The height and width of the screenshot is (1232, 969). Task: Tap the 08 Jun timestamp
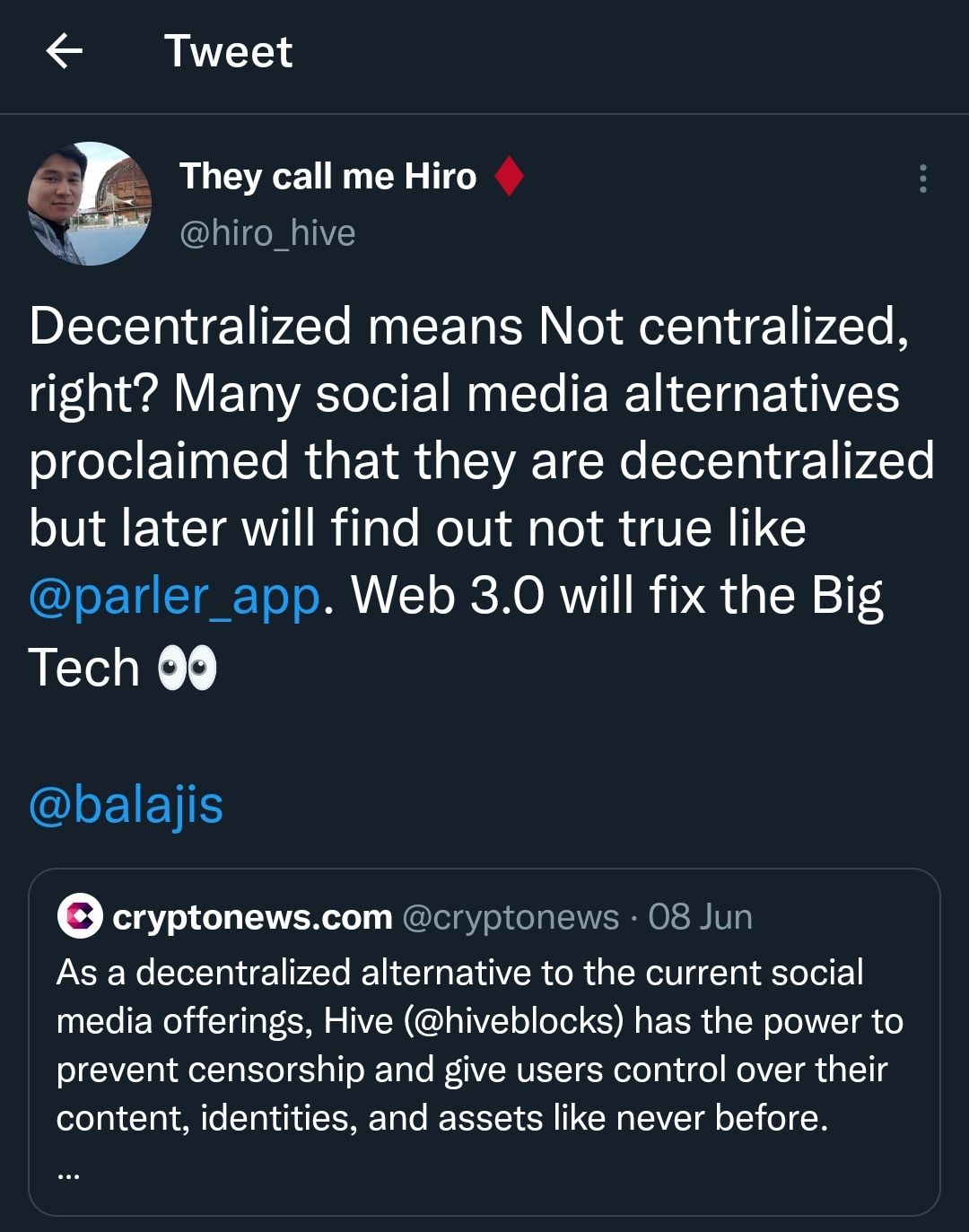[x=700, y=917]
